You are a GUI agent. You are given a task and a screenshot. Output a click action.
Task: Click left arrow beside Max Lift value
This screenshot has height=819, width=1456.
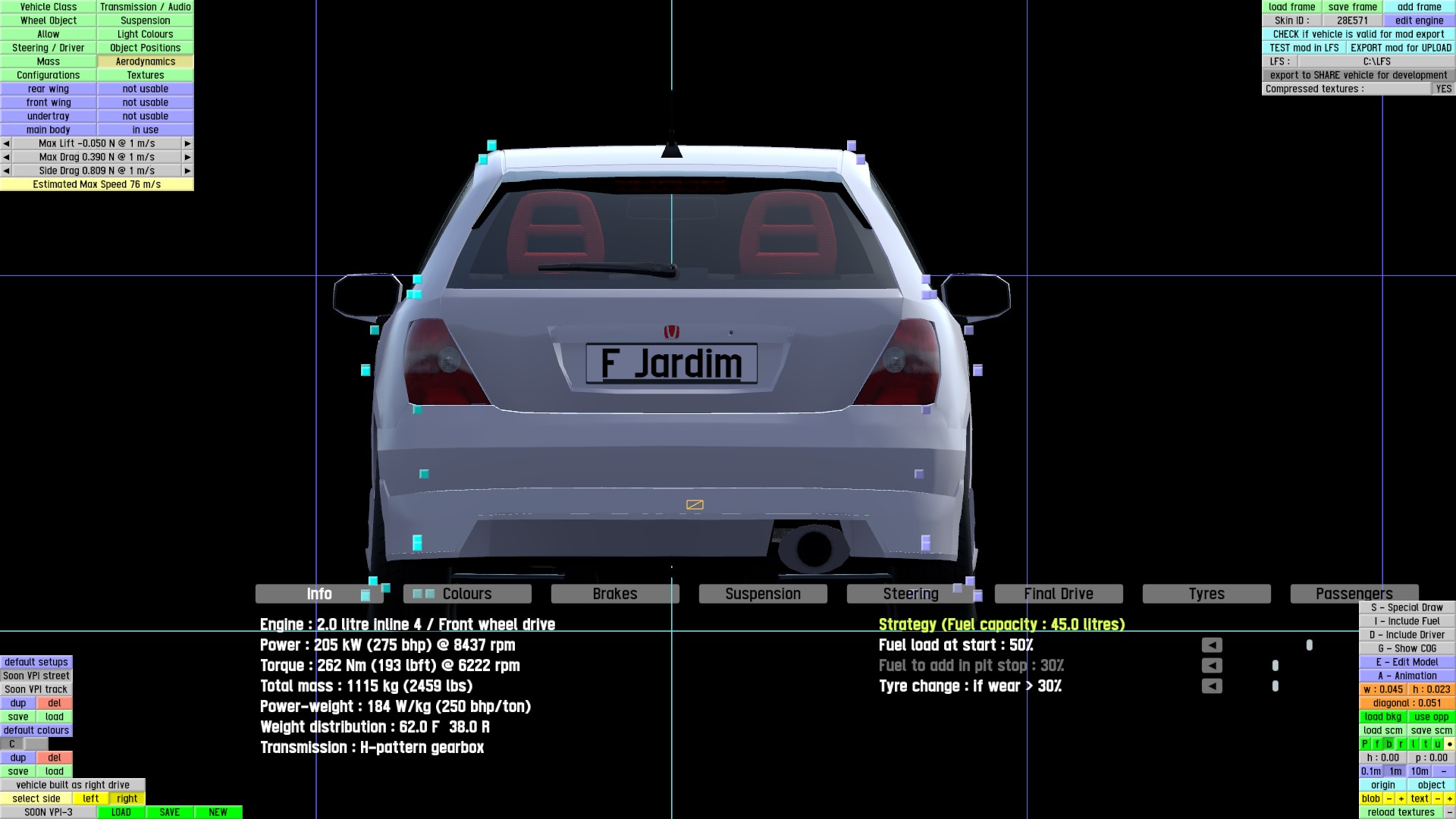click(6, 143)
